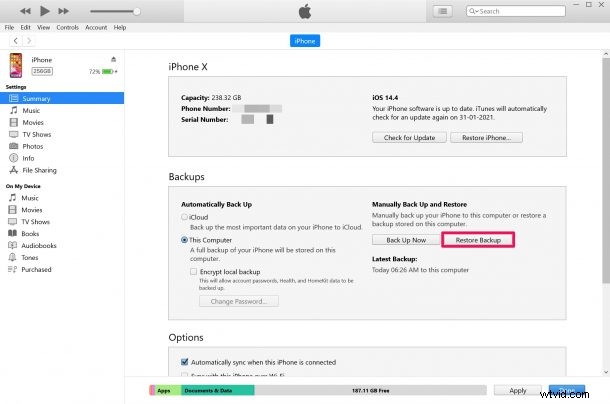Viewport: 610px width, 404px height.
Task: Open the Help menu
Action: (120, 28)
